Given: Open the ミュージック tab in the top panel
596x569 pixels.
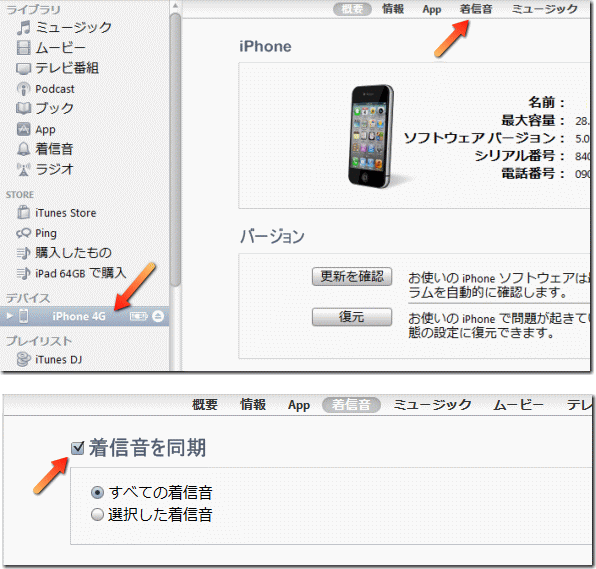Looking at the screenshot, I should pyautogui.click(x=545, y=9).
